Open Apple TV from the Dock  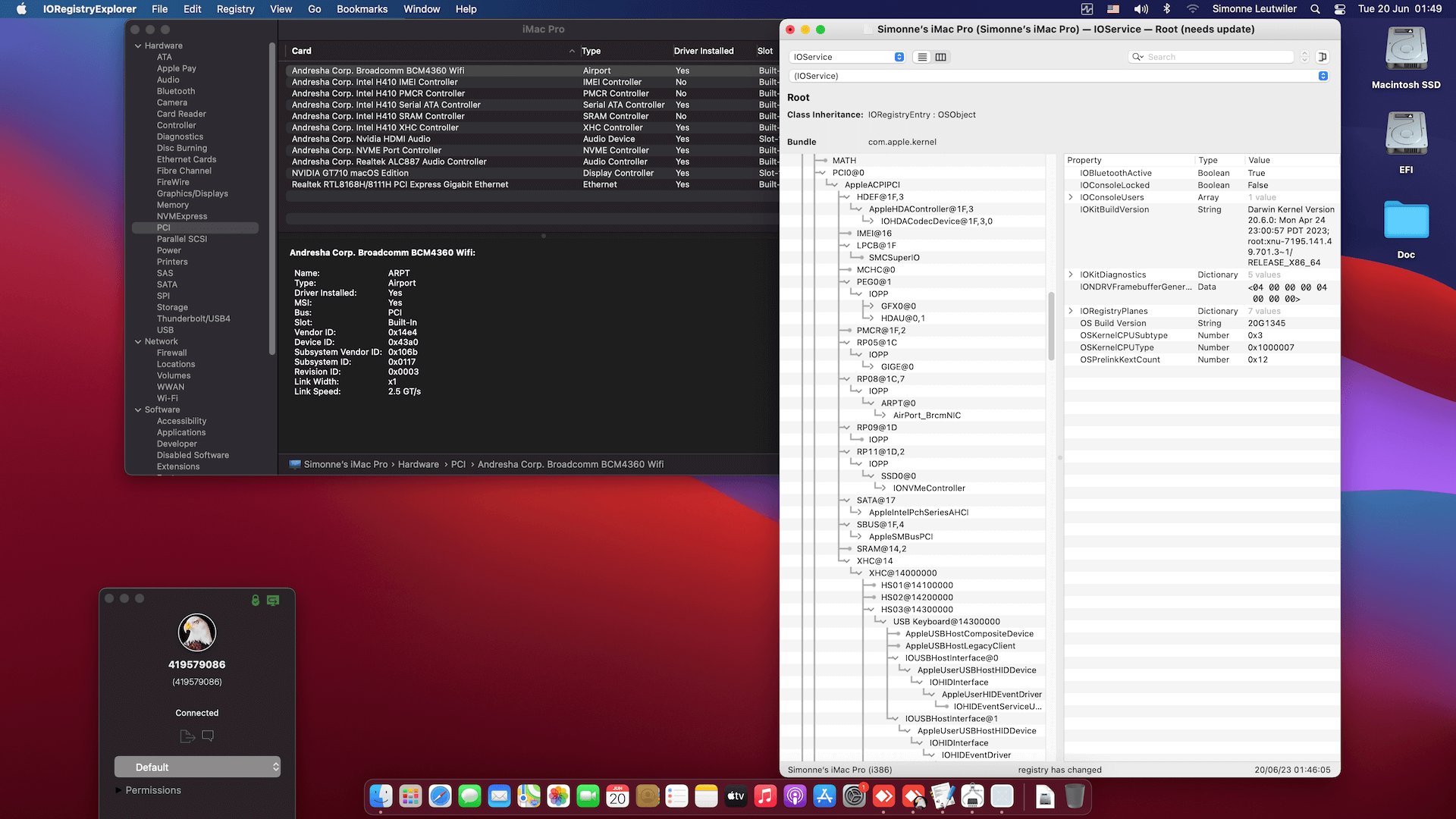736,796
